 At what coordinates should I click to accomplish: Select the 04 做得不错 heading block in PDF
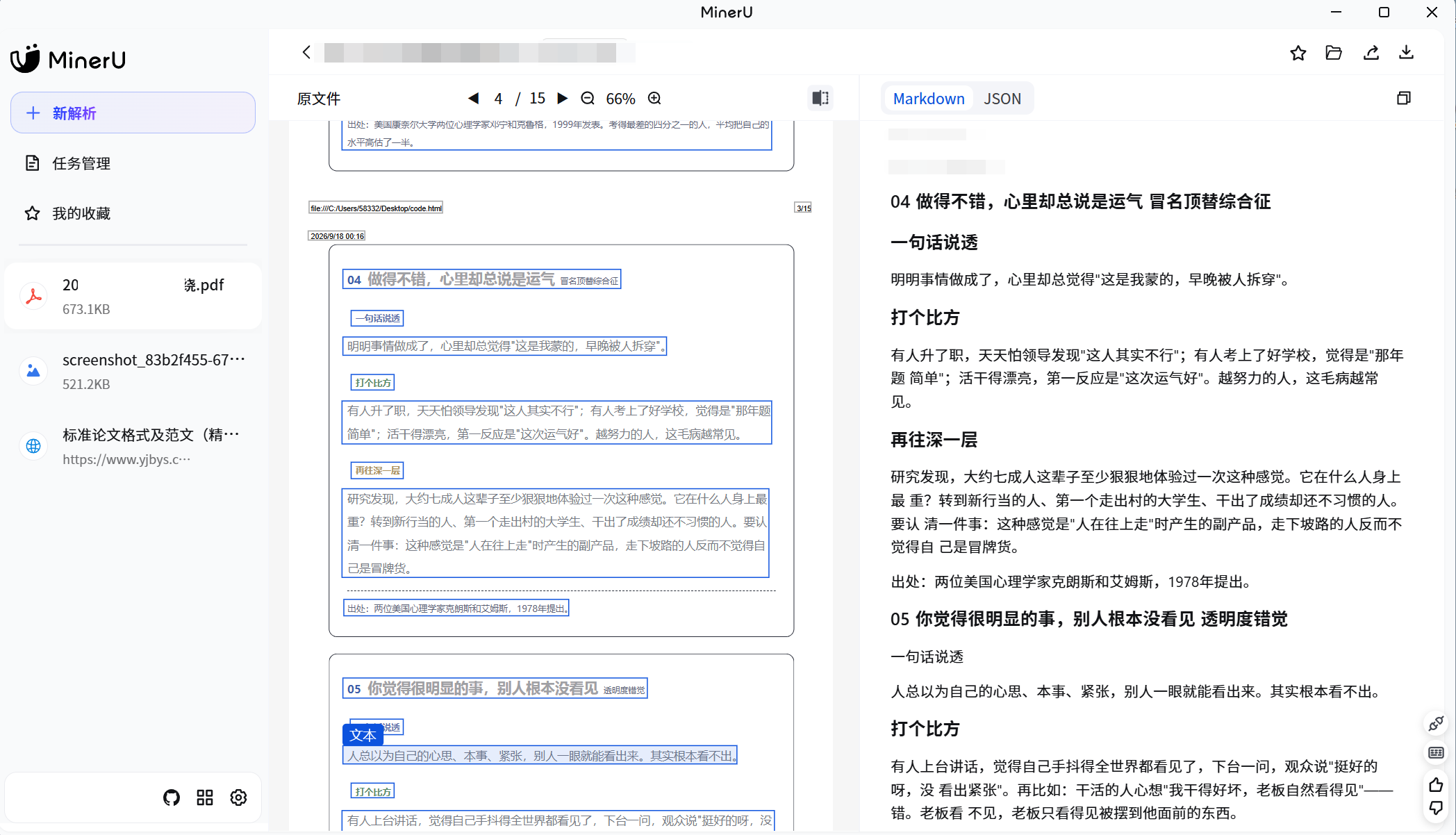pos(481,279)
